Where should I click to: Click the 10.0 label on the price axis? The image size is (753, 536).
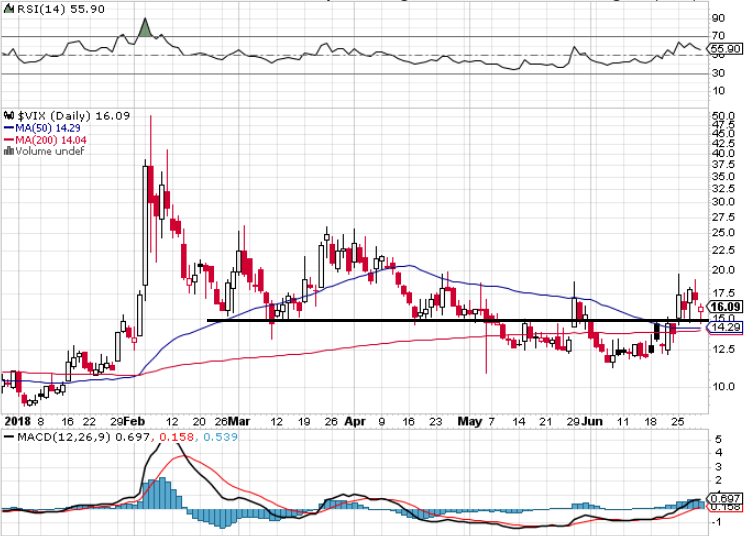pos(724,387)
